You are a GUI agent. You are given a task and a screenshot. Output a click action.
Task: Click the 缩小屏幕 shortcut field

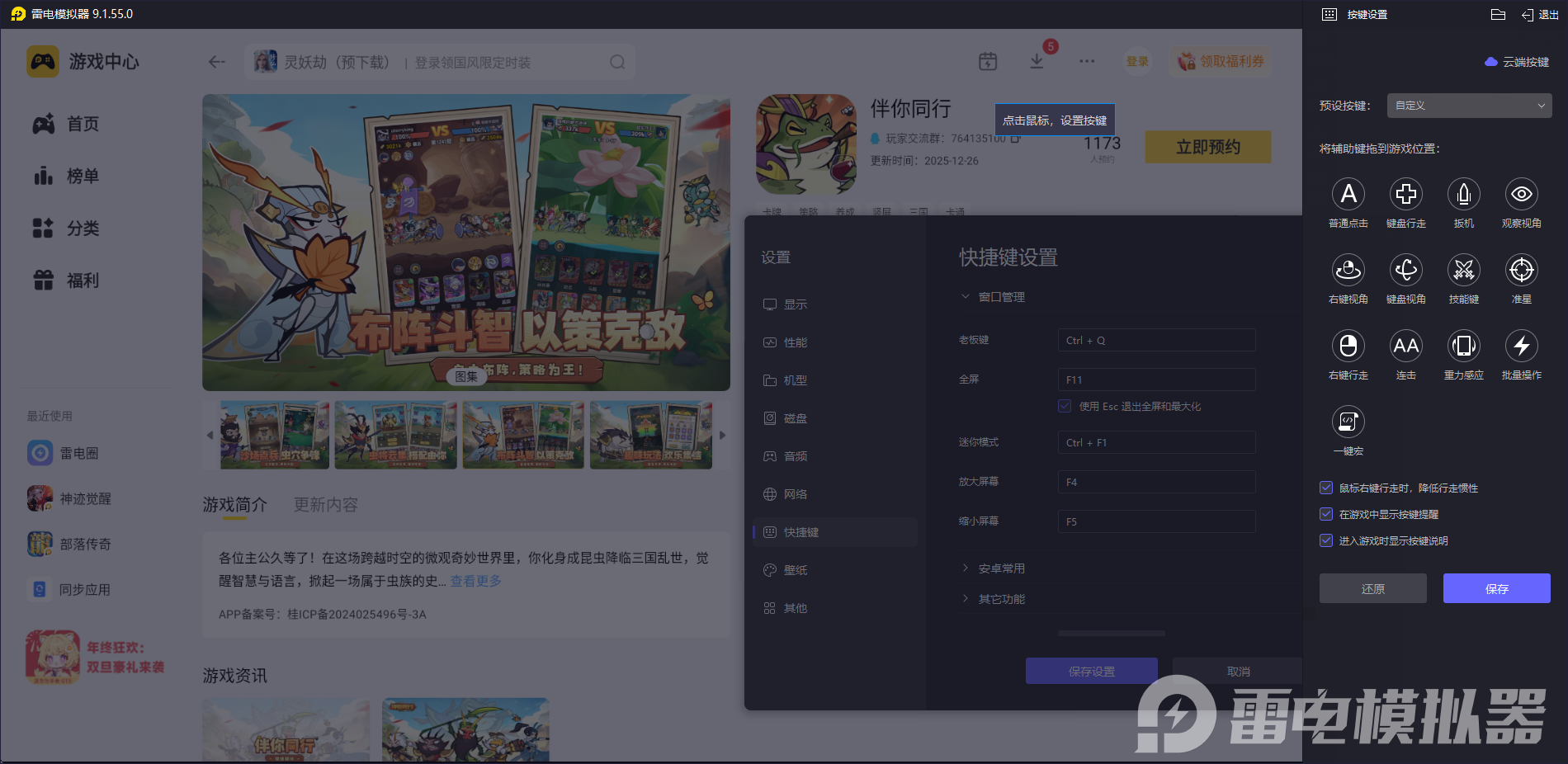(x=1157, y=521)
